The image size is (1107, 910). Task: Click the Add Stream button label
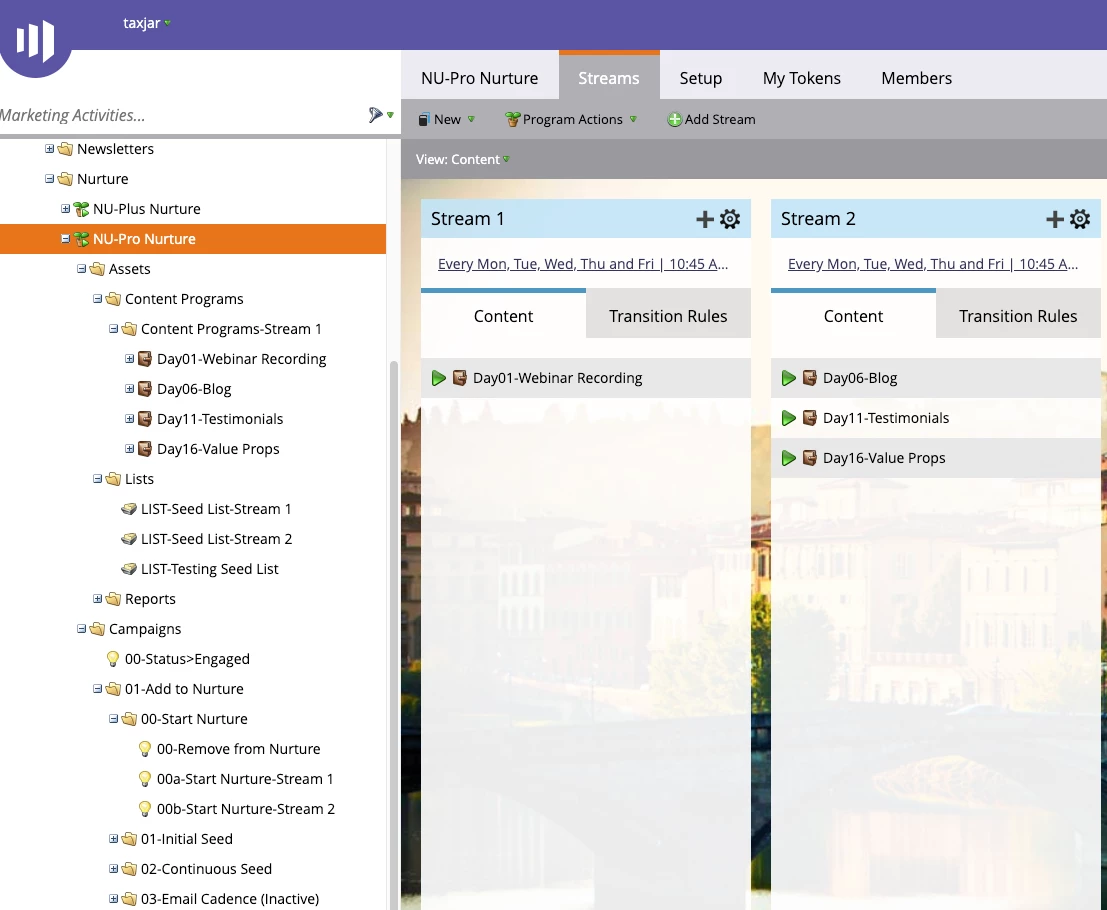click(x=719, y=120)
